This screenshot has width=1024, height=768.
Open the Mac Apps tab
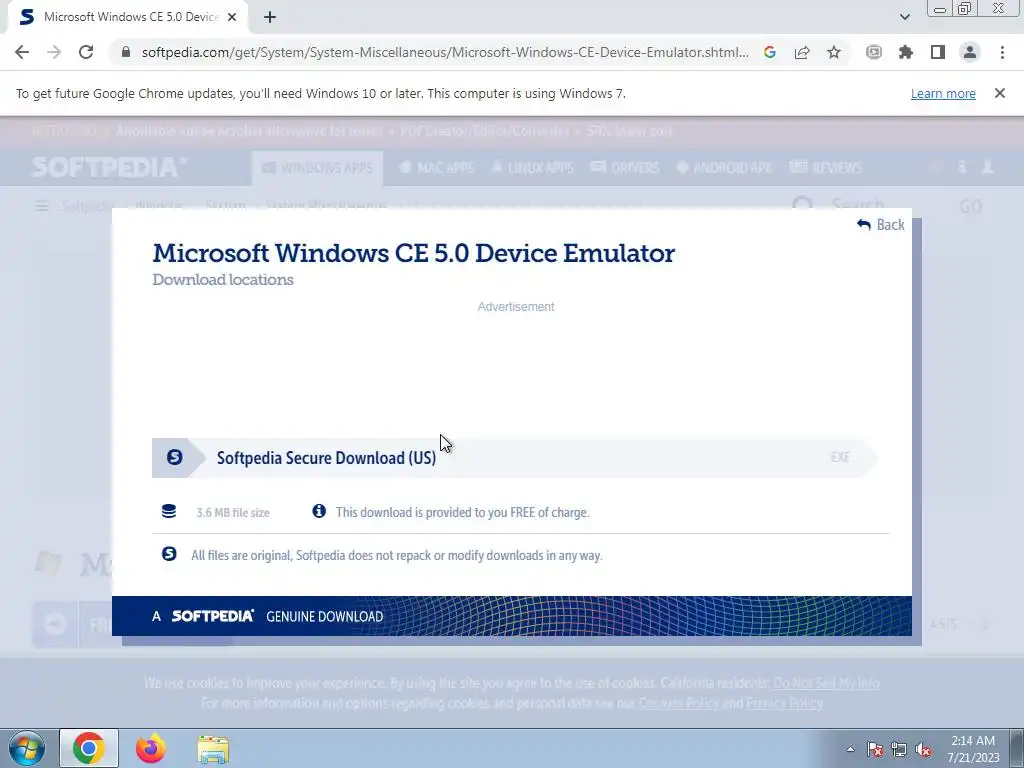pyautogui.click(x=436, y=168)
